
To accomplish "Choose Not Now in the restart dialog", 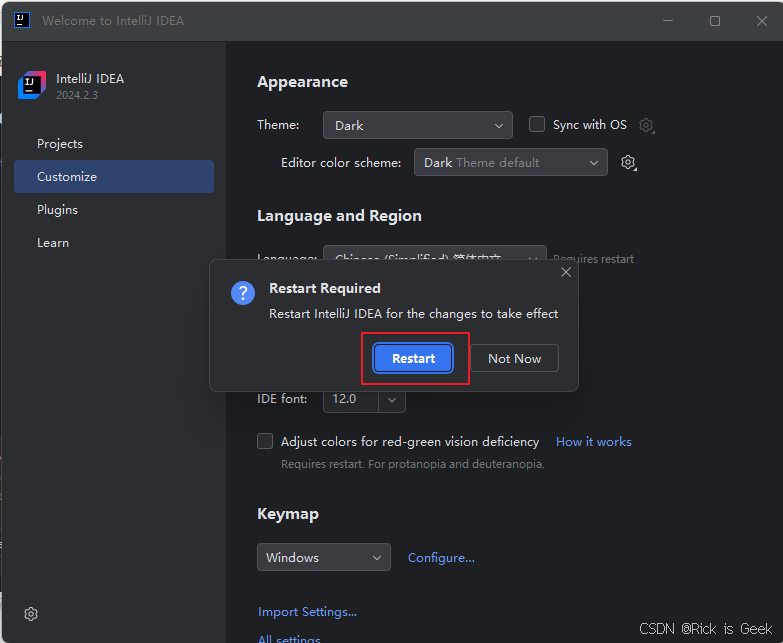I will [x=514, y=358].
